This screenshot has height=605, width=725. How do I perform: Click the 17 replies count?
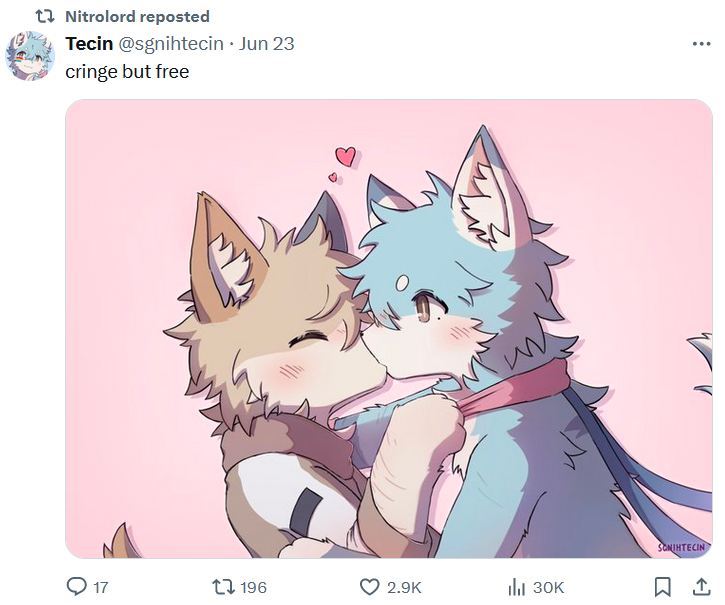tap(101, 587)
